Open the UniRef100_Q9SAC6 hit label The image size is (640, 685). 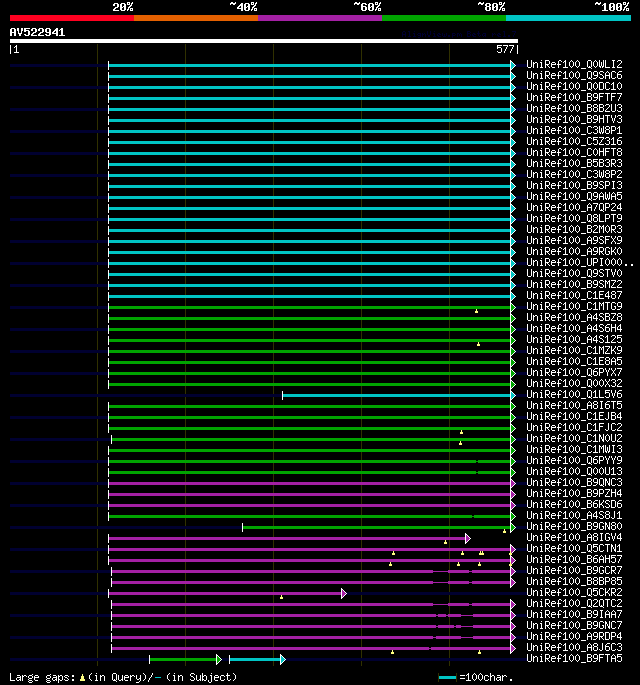pyautogui.click(x=574, y=76)
